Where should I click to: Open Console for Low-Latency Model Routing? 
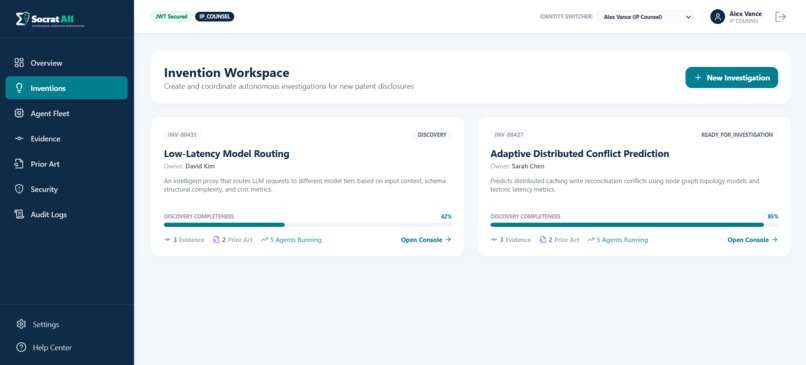tap(426, 240)
